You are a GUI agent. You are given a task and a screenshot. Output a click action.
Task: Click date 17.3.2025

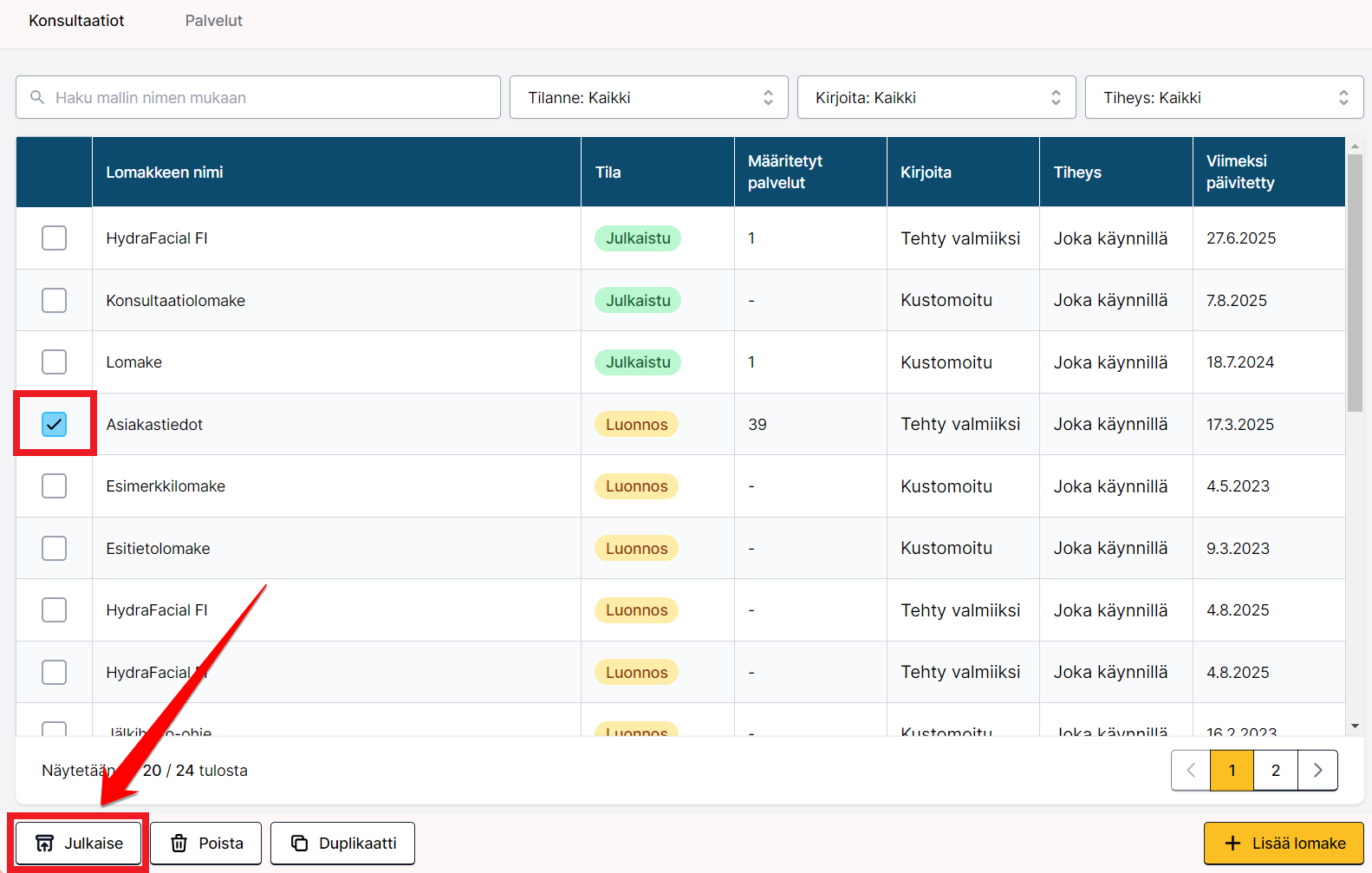pyautogui.click(x=1240, y=424)
